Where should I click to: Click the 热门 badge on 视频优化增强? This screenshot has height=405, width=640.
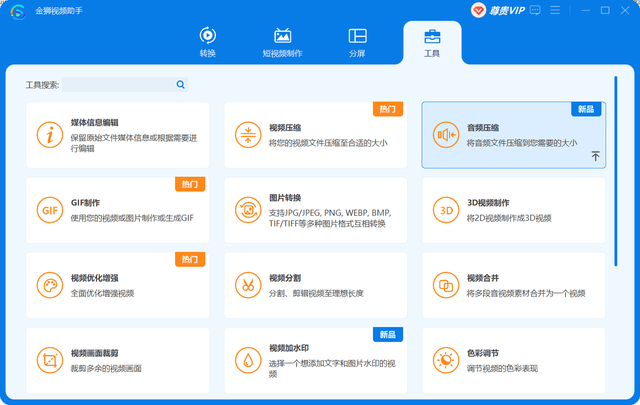click(190, 259)
